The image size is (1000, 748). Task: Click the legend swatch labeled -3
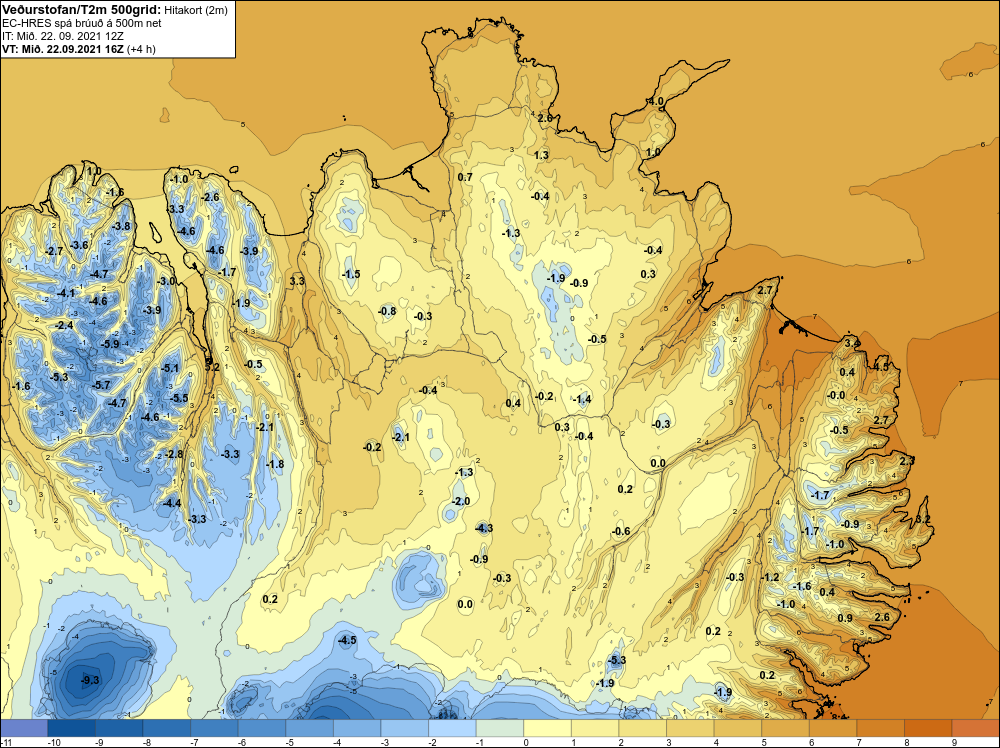405,728
